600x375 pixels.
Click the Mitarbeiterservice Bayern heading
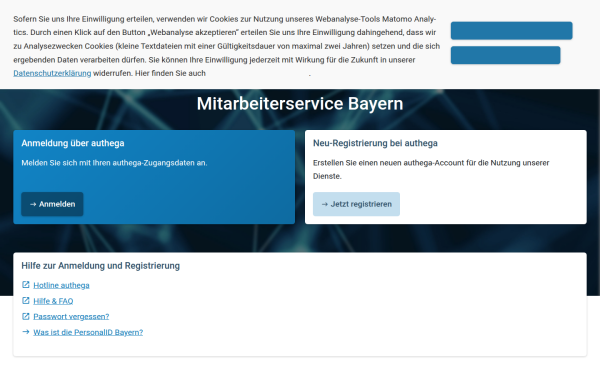coord(300,104)
